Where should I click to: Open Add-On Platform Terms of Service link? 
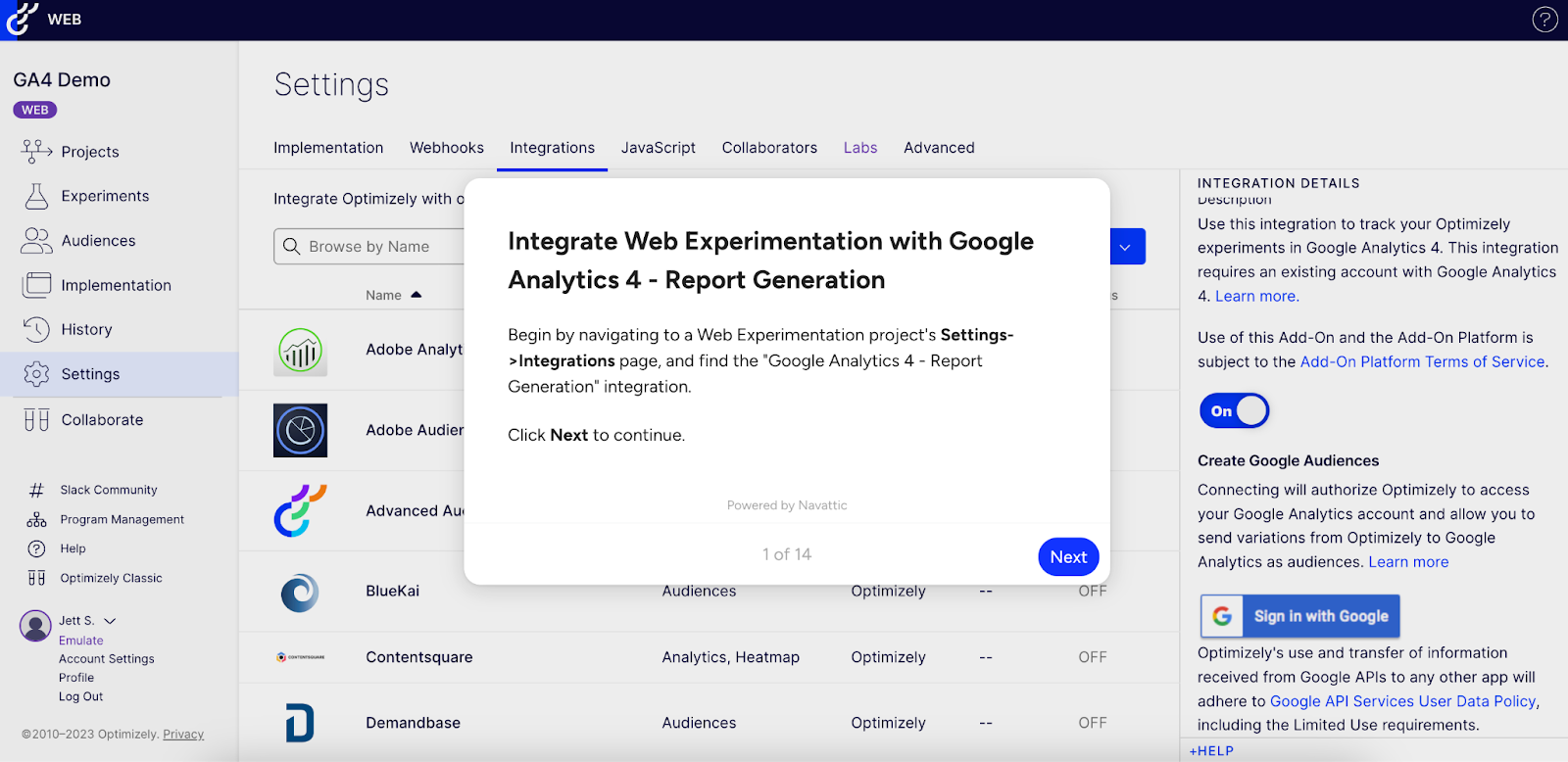pos(1422,361)
